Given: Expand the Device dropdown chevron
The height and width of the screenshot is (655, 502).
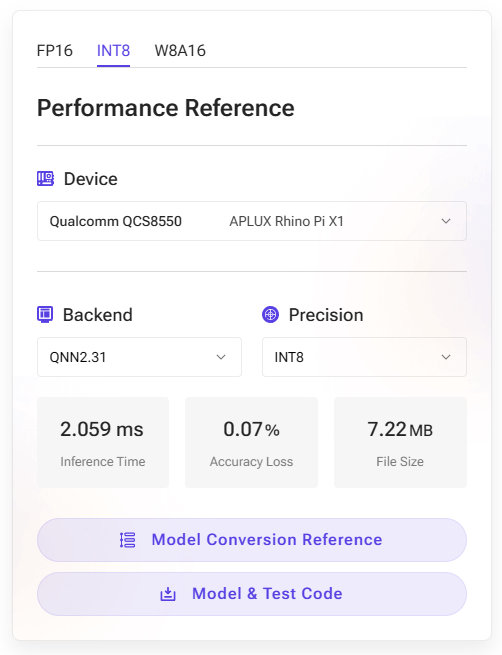Looking at the screenshot, I should point(446,221).
